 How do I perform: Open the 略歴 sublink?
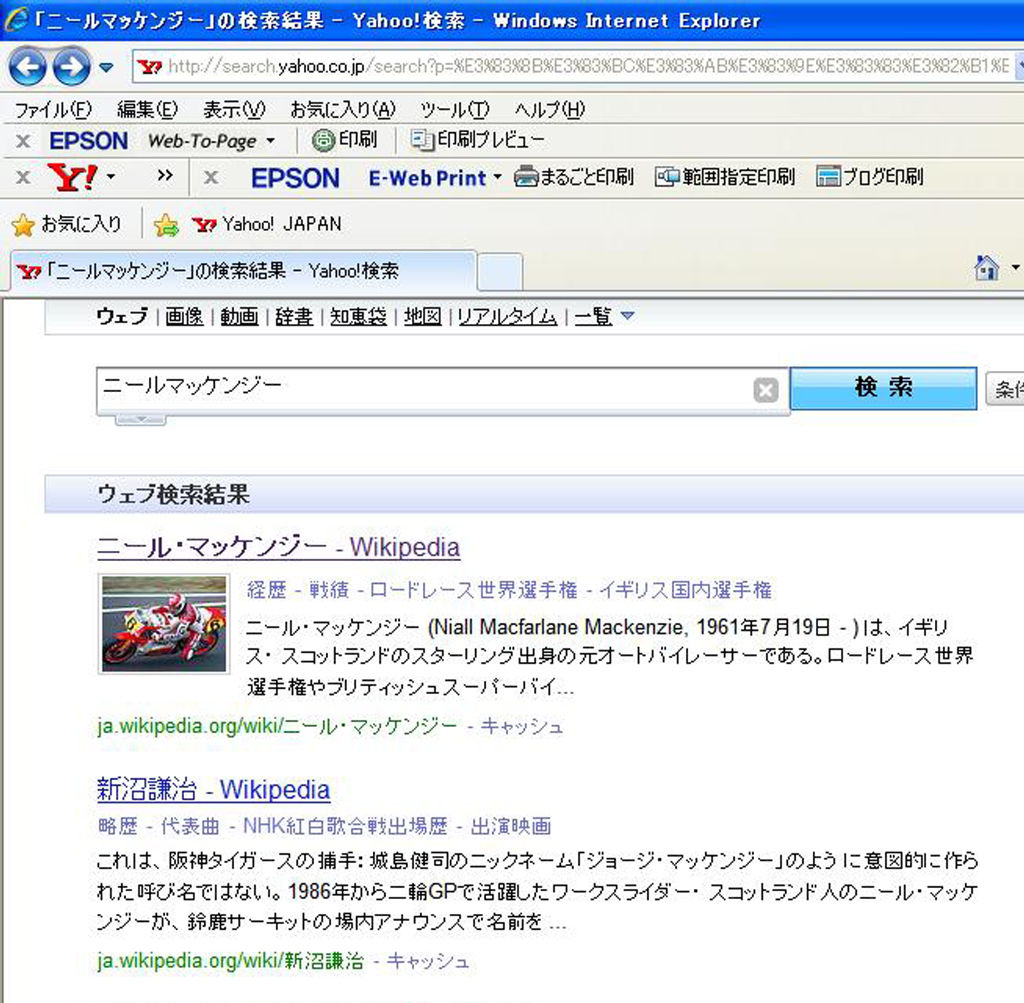click(118, 826)
